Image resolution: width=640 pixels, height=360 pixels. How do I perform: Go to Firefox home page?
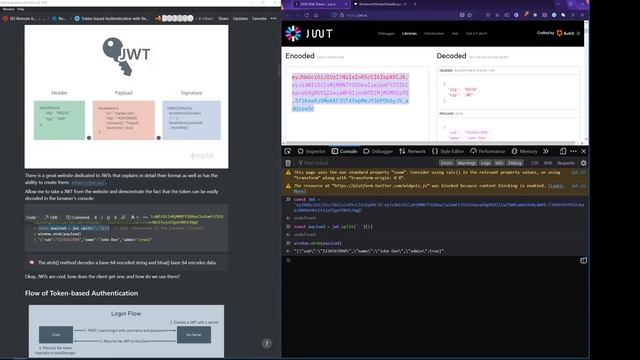coord(316,15)
